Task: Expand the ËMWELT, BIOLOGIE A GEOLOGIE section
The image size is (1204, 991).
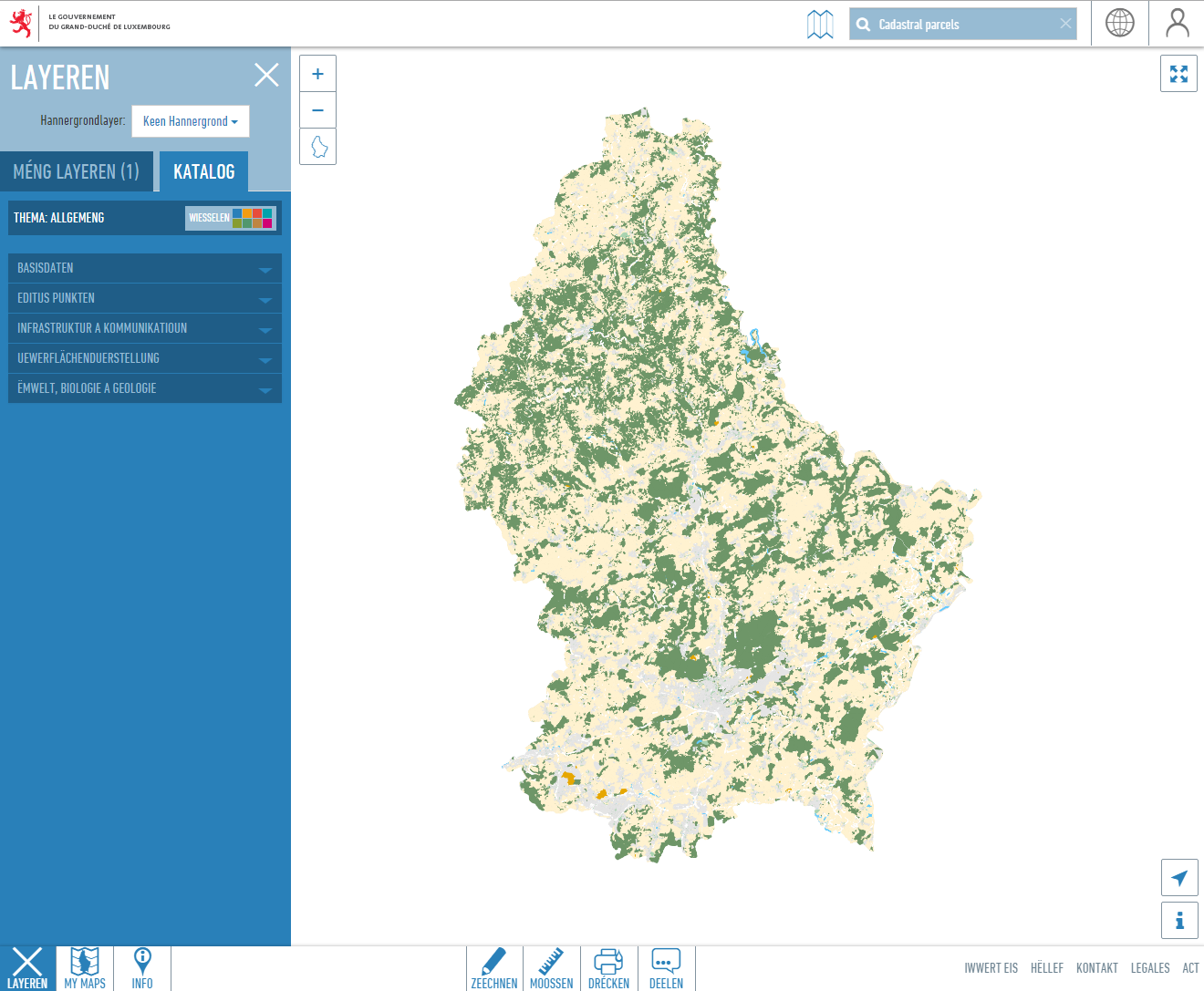Action: tap(144, 387)
